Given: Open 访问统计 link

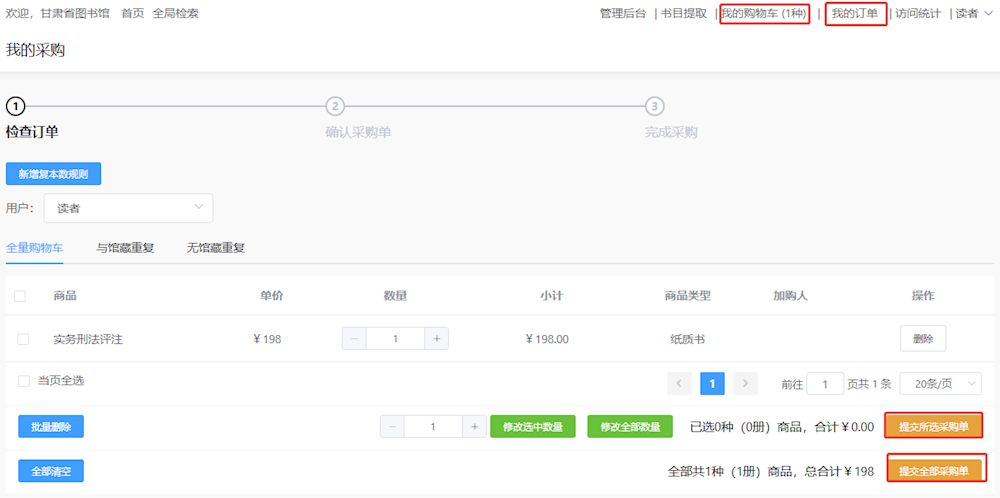Looking at the screenshot, I should [918, 13].
